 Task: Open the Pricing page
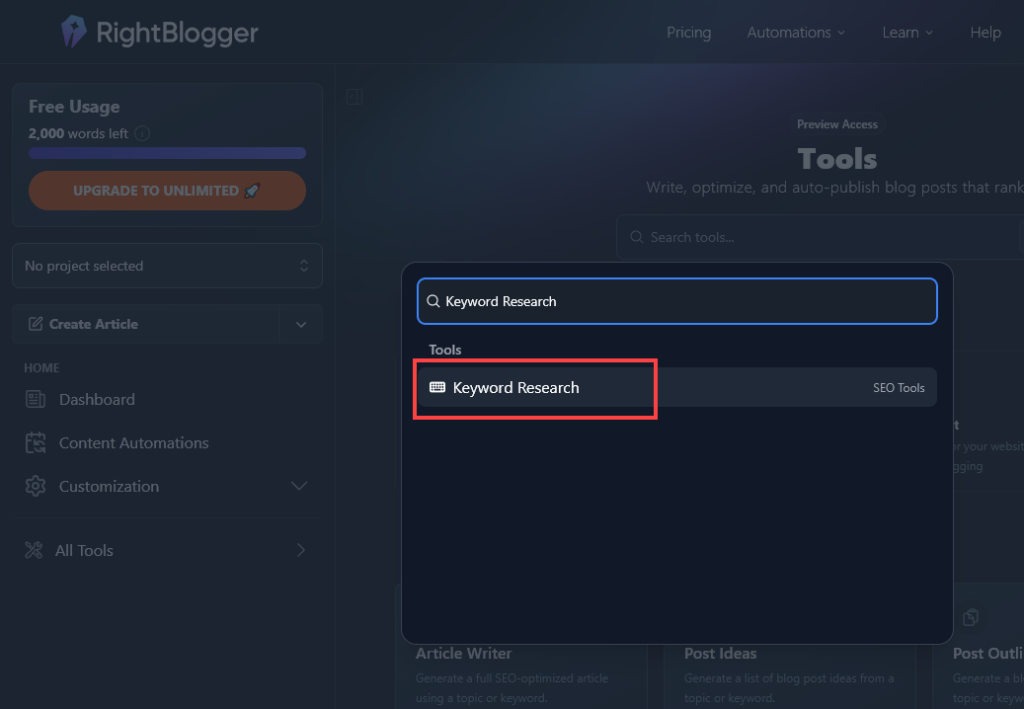tap(689, 32)
